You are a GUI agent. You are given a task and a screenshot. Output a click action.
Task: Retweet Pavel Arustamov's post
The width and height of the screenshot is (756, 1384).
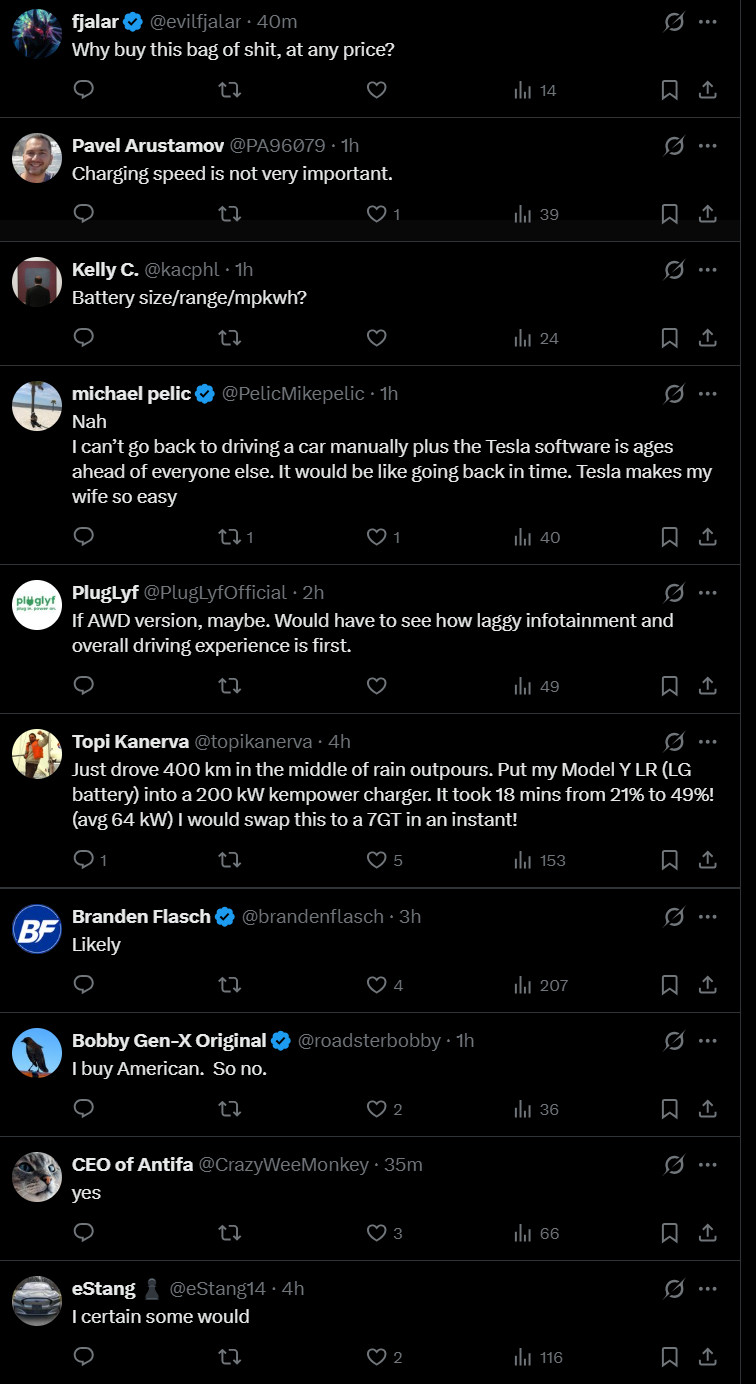coord(229,214)
